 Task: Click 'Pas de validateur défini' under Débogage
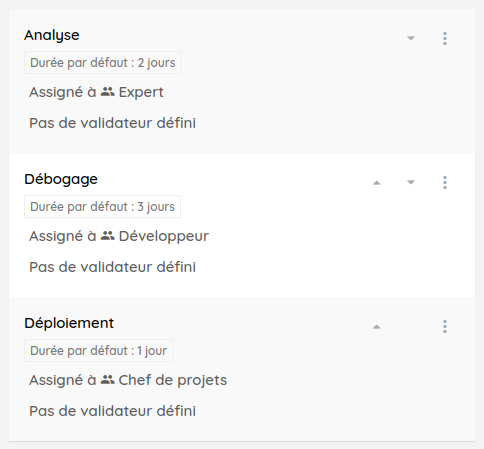point(112,267)
